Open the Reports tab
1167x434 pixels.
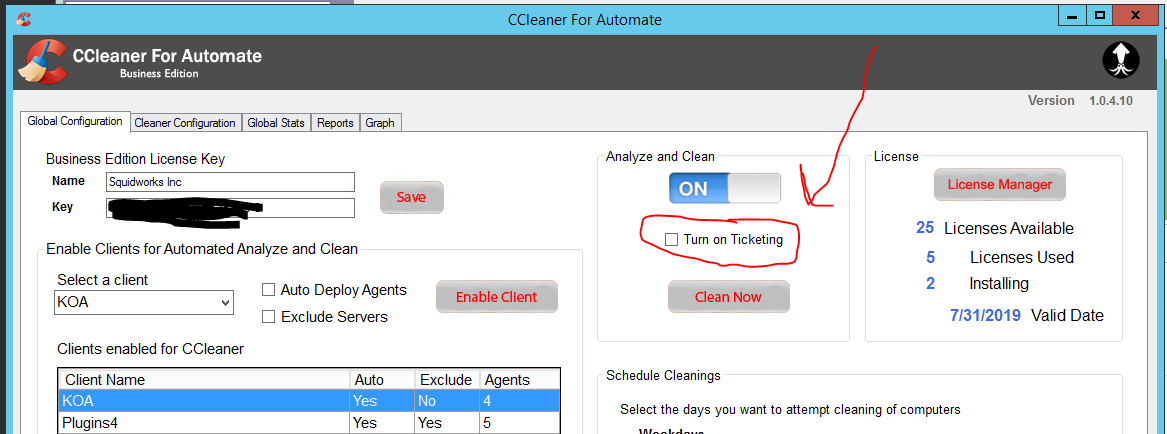point(335,123)
